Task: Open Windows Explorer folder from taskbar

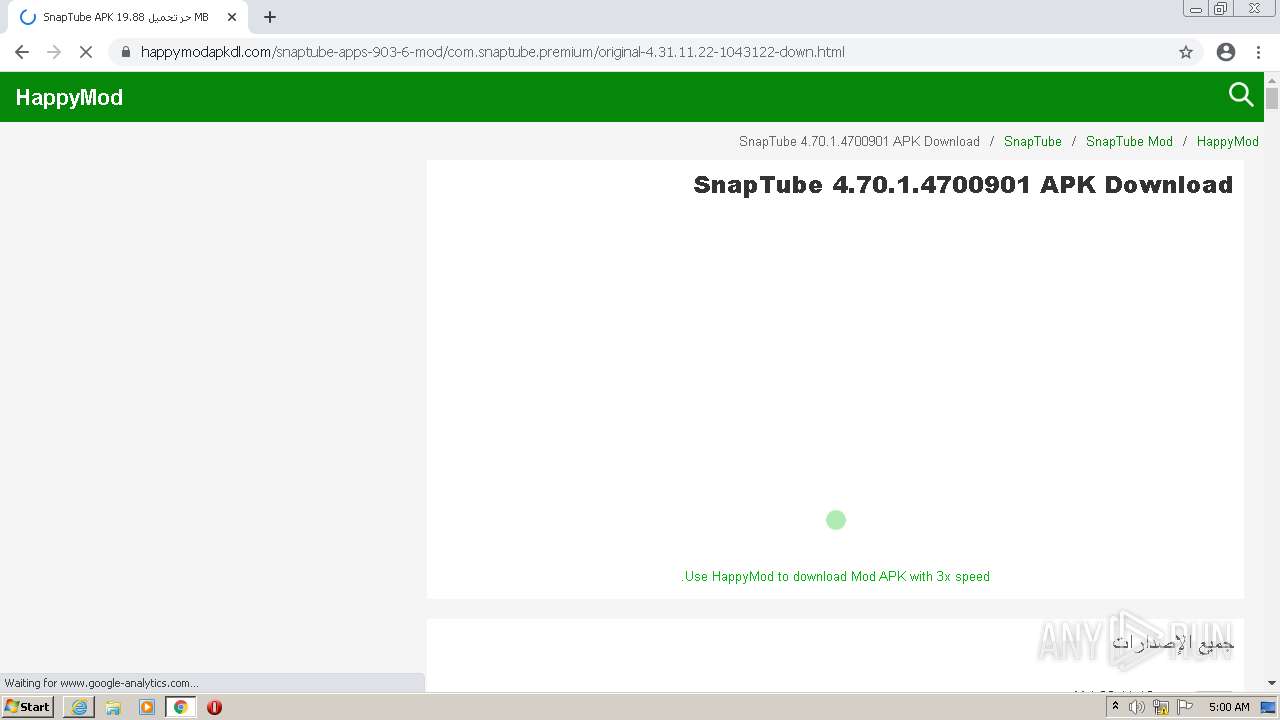Action: coord(113,707)
